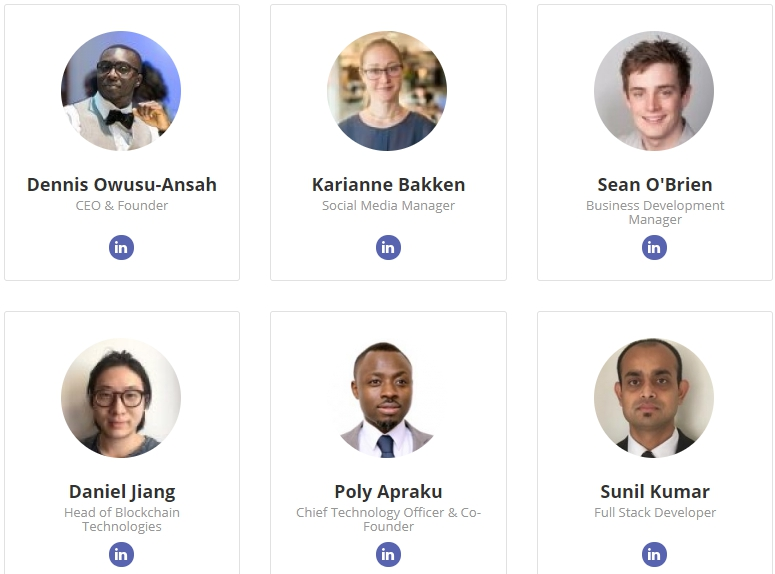Screen dimensions: 775x574
Task: Open Daniel Jiang's LinkedIn icon
Action: point(121,554)
